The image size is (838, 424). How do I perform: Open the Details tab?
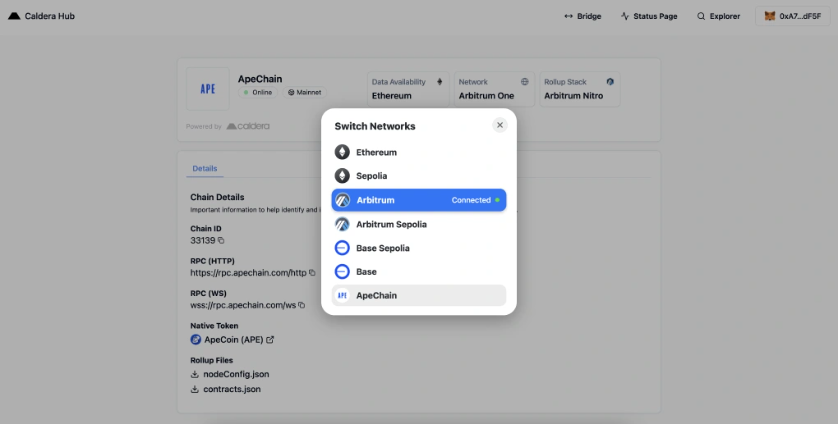click(x=205, y=168)
